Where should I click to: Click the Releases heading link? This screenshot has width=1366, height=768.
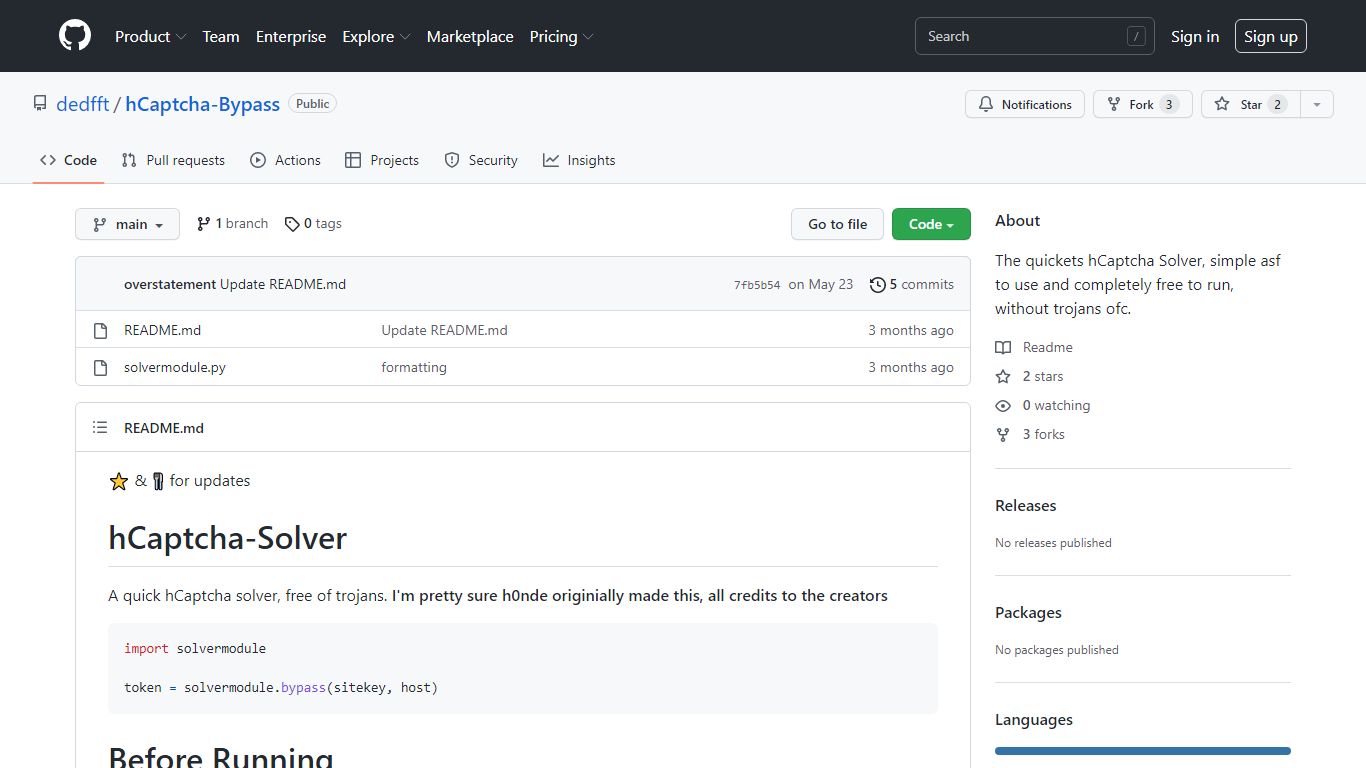1026,505
